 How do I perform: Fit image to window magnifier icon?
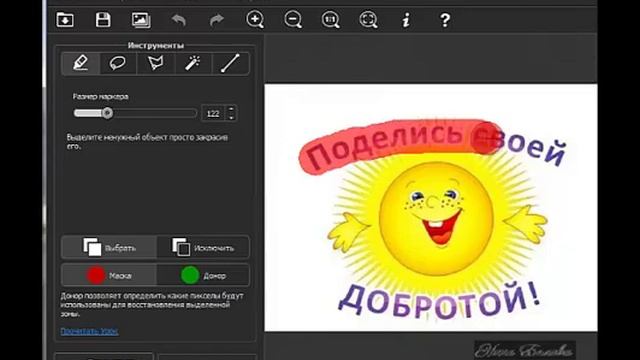[x=368, y=20]
